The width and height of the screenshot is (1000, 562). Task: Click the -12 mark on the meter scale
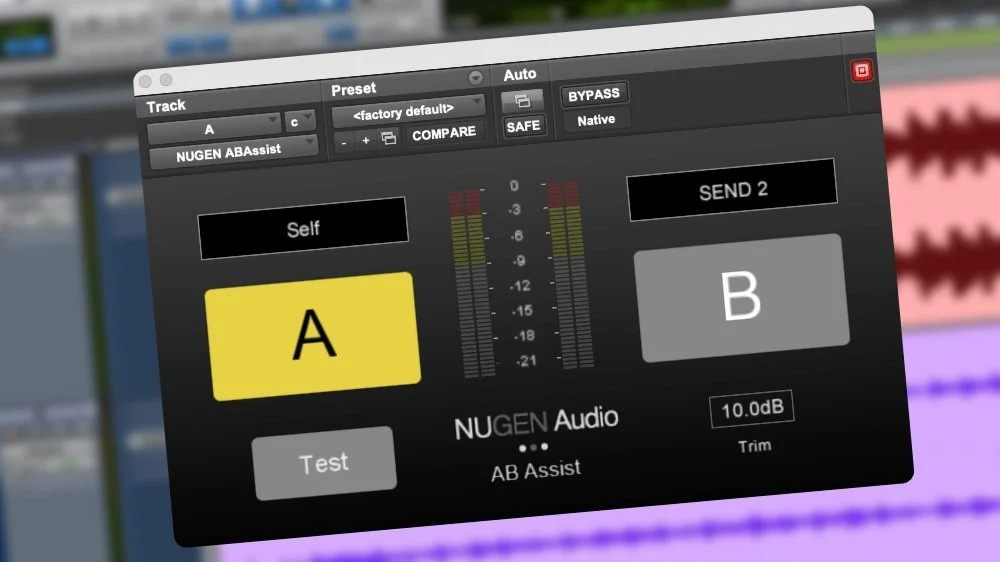point(520,286)
